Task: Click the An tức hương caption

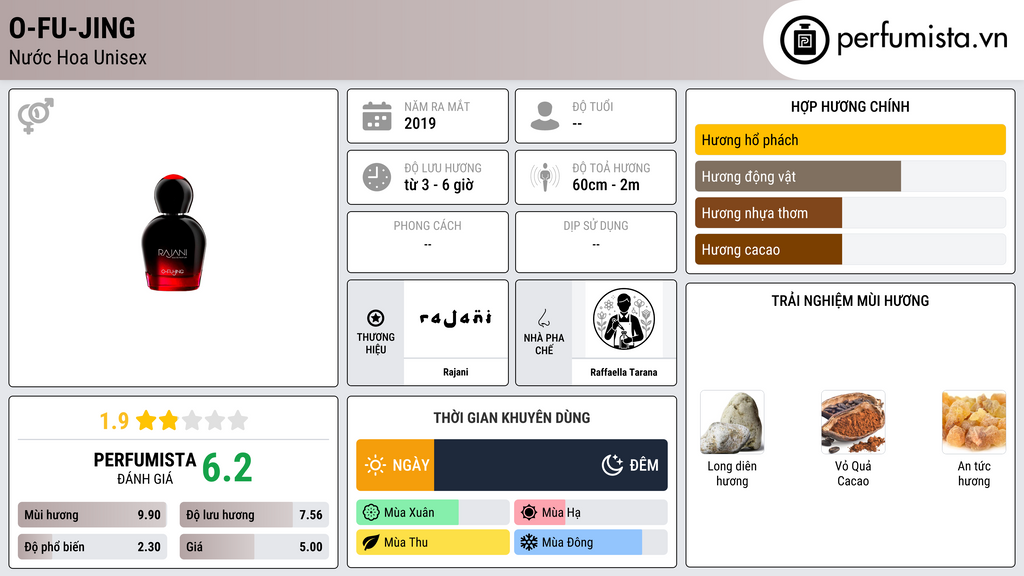Action: 974,473
